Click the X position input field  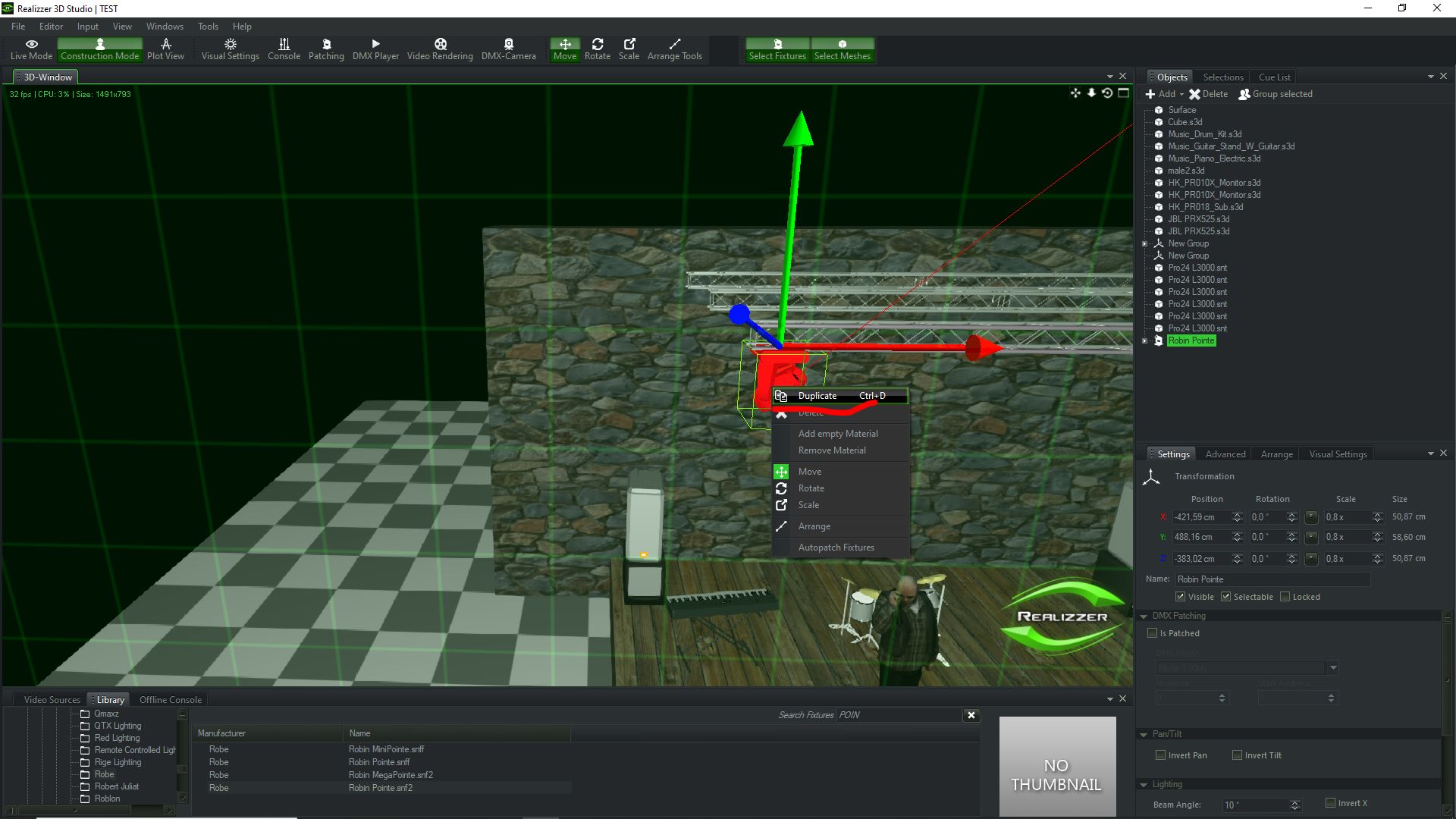1201,517
